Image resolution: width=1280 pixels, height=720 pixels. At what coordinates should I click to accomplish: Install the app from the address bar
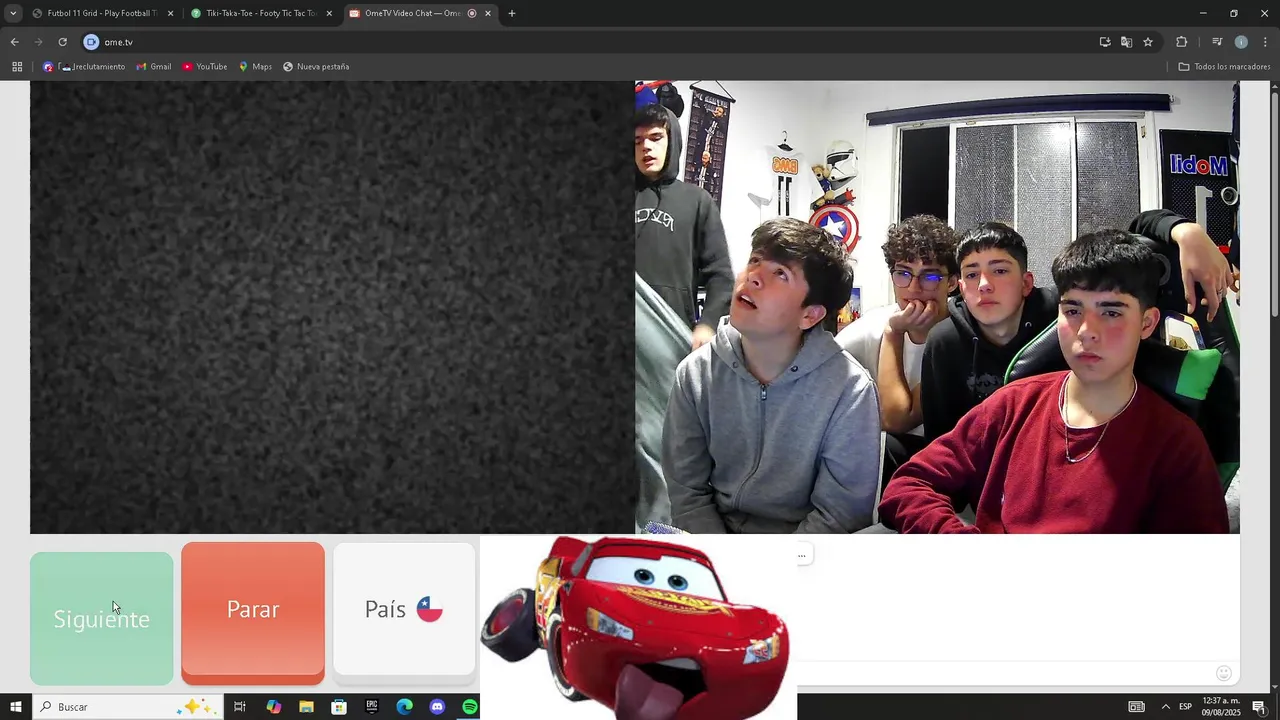pos(1105,42)
